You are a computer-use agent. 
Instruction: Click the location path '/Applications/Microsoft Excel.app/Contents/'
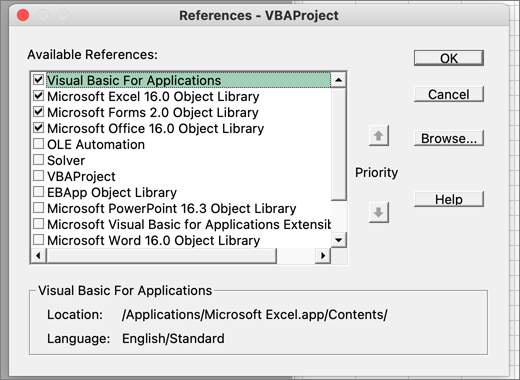[x=255, y=314]
